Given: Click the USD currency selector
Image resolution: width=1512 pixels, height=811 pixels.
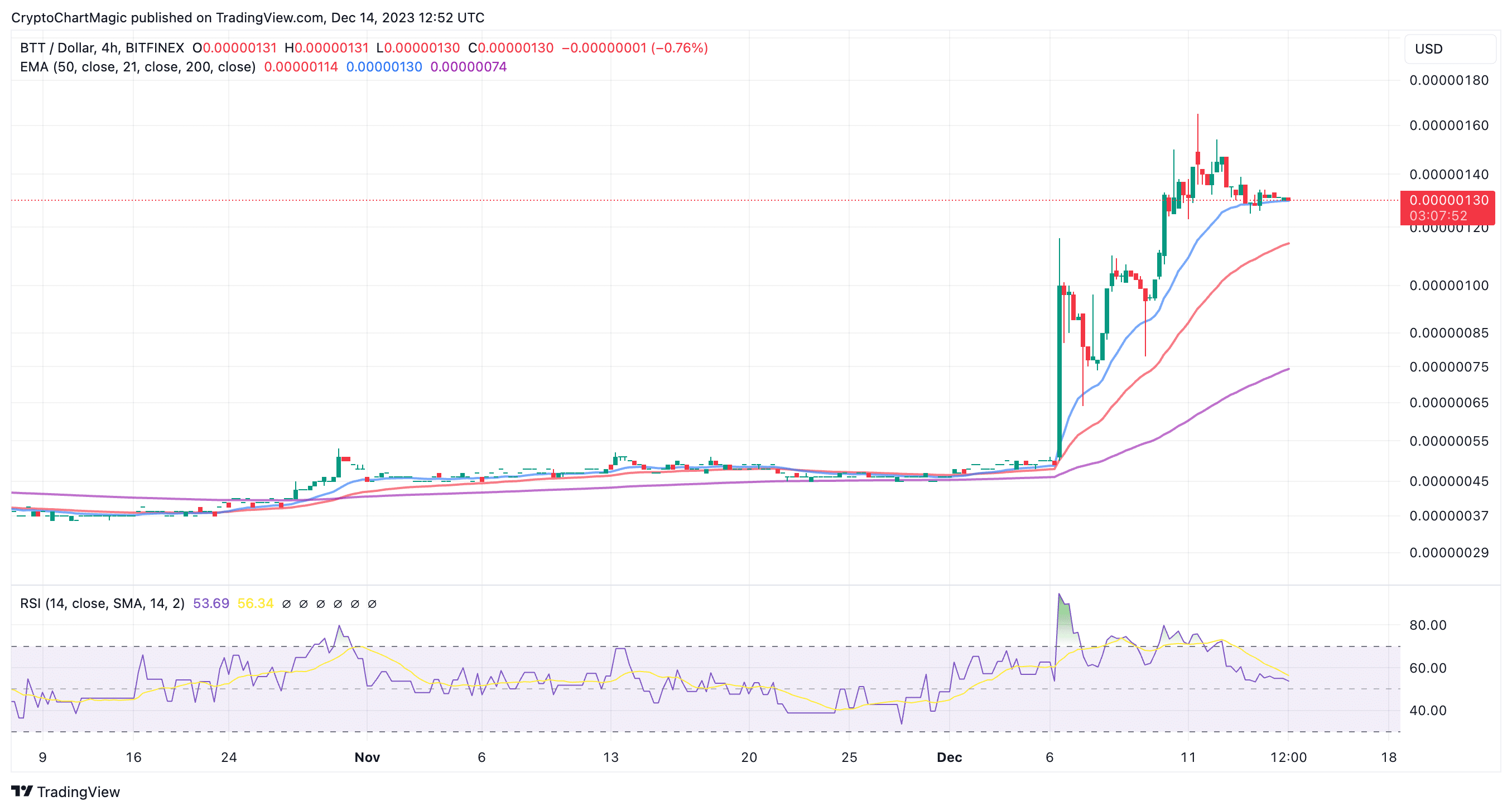Looking at the screenshot, I should coord(1450,49).
